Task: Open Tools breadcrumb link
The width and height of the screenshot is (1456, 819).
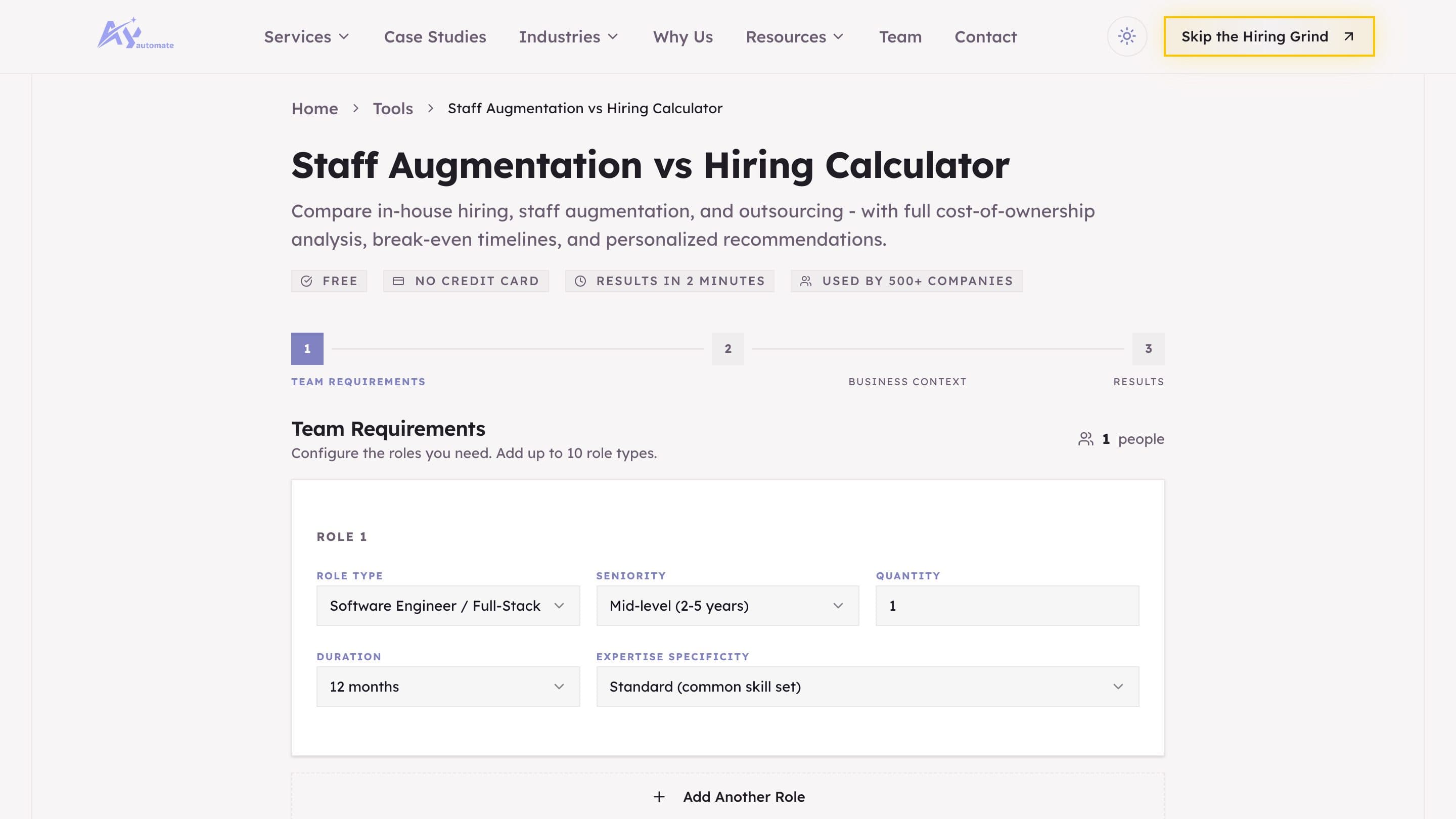Action: tap(392, 109)
